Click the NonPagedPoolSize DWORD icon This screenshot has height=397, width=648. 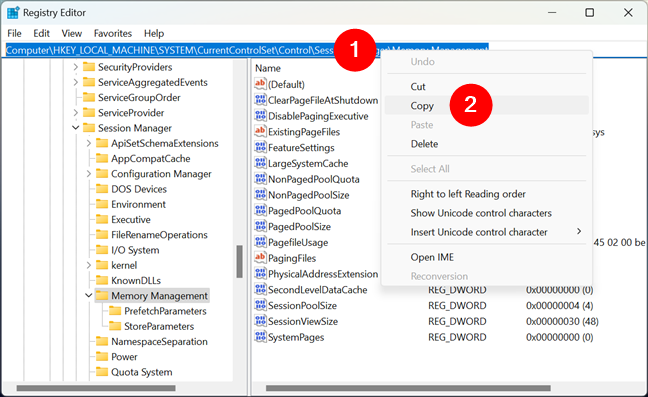pyautogui.click(x=260, y=195)
